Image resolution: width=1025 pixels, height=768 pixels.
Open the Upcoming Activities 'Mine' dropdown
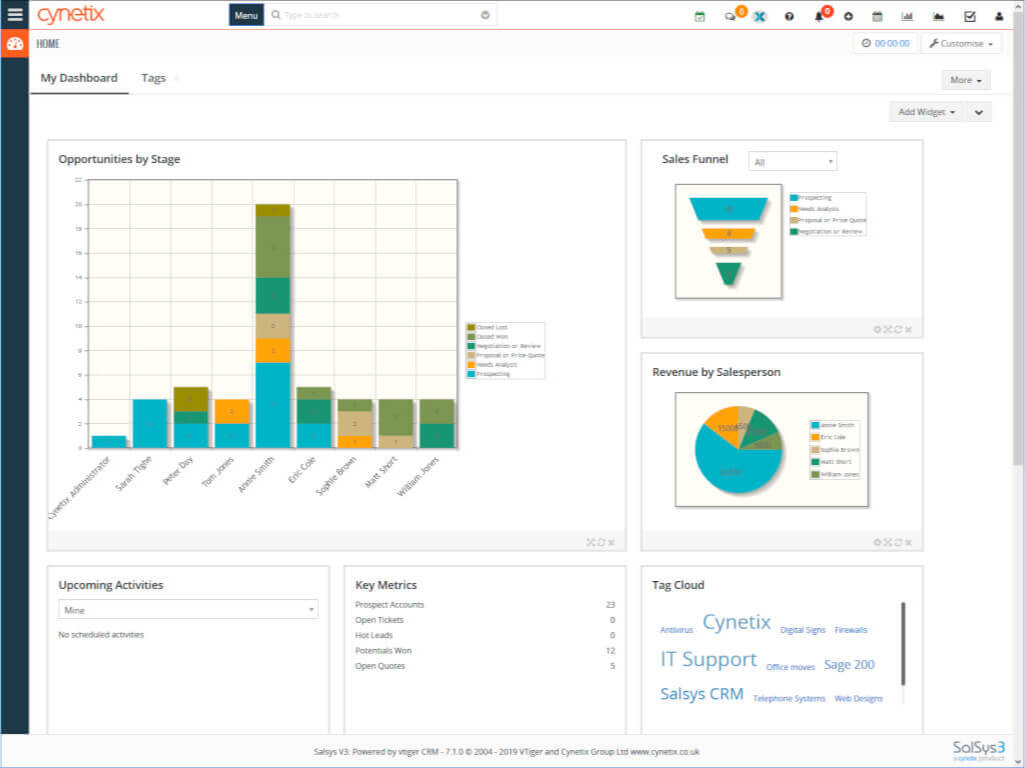[188, 609]
